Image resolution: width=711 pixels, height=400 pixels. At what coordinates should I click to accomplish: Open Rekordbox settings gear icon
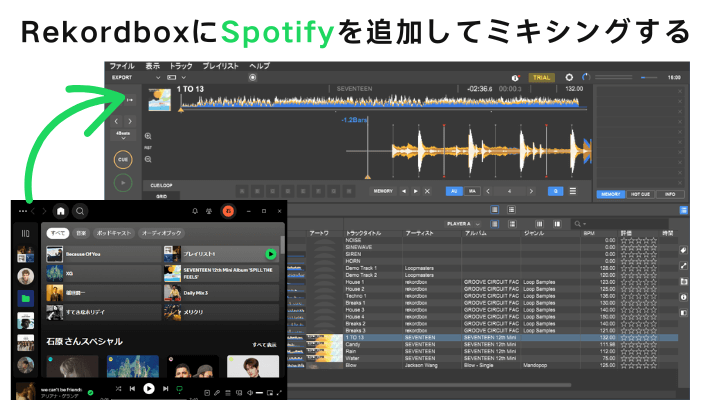tap(569, 78)
